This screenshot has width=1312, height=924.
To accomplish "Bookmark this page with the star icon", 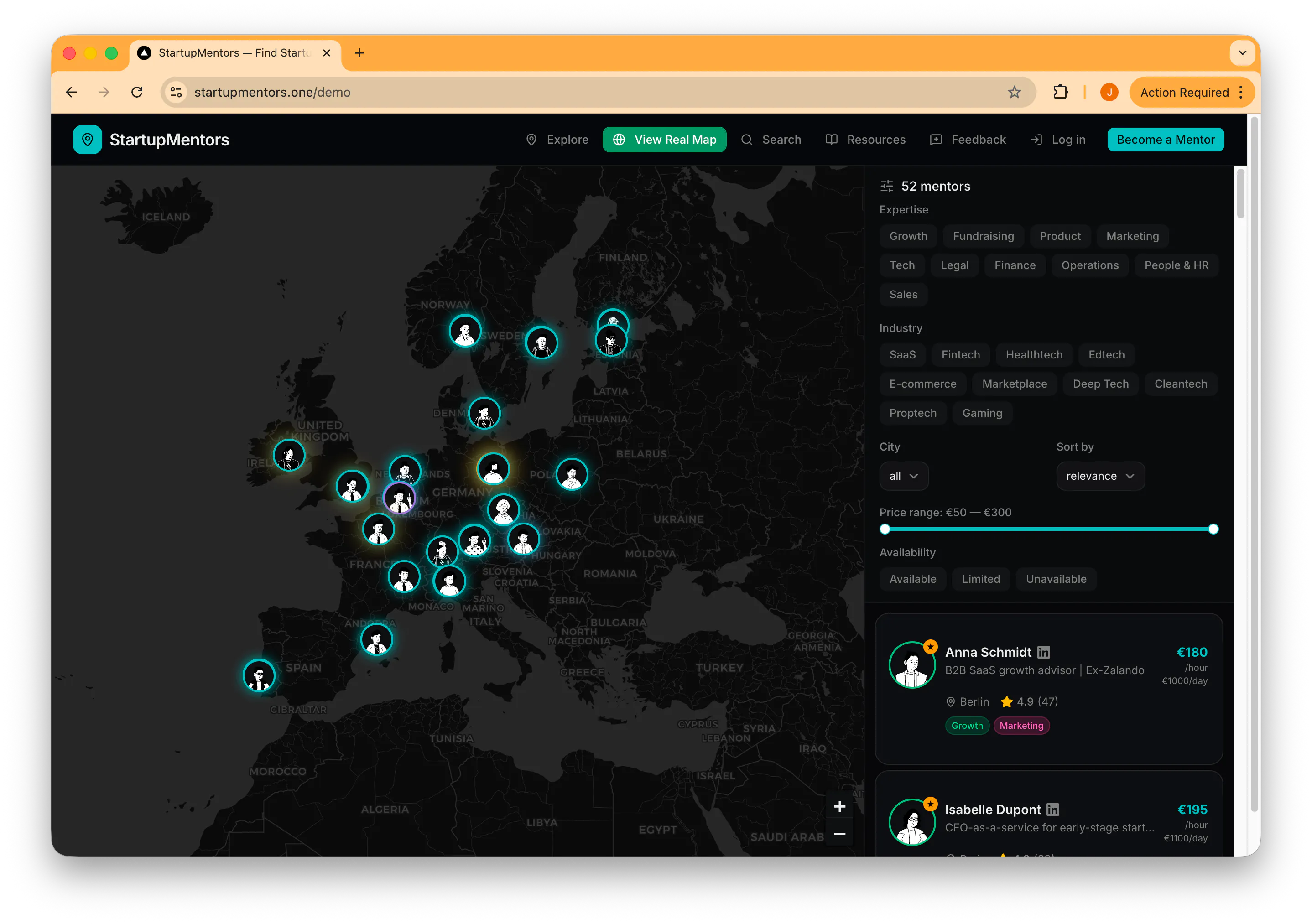I will [x=1014, y=92].
